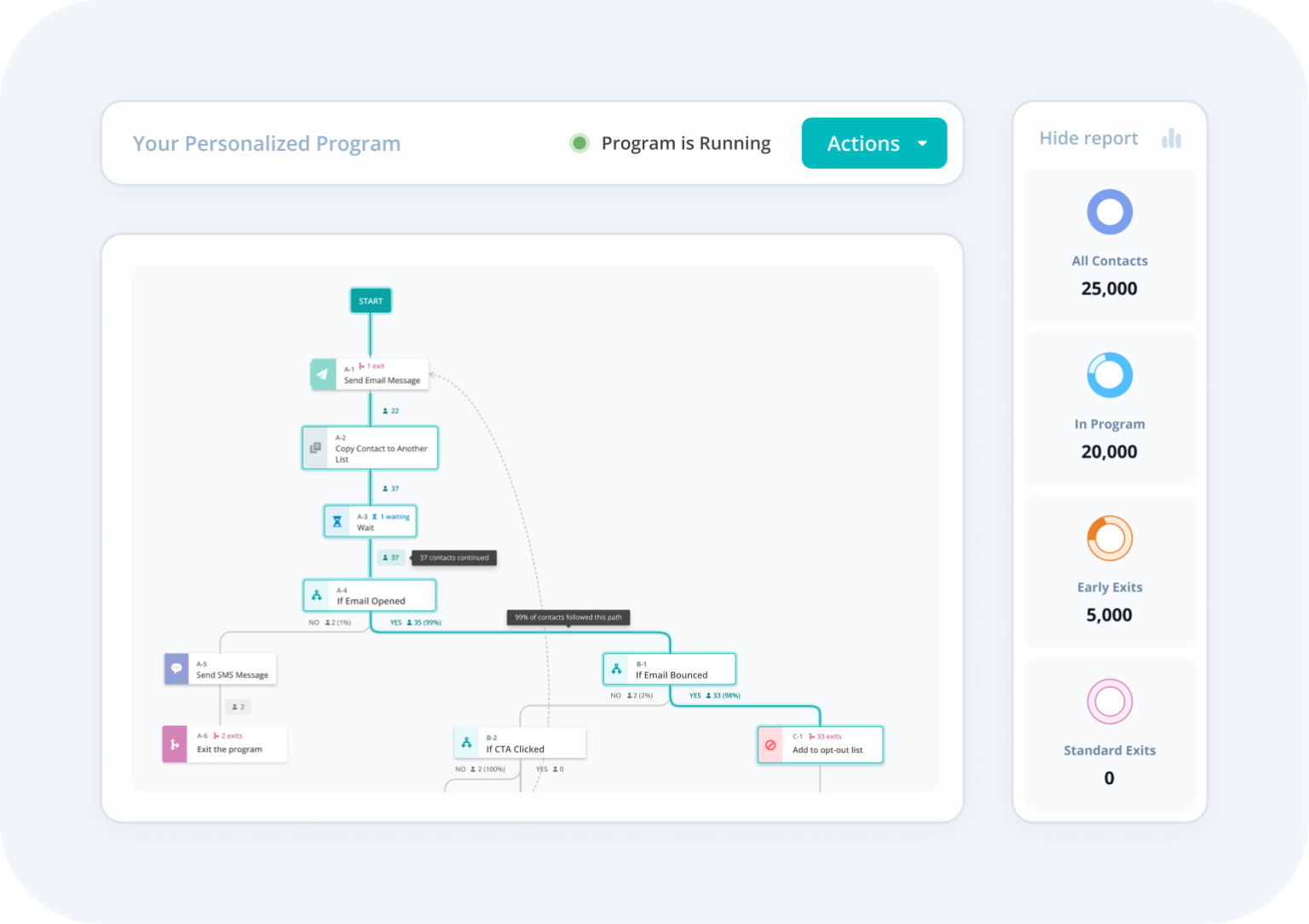
Task: Select the hourglass icon on the Wait step
Action: (x=337, y=520)
